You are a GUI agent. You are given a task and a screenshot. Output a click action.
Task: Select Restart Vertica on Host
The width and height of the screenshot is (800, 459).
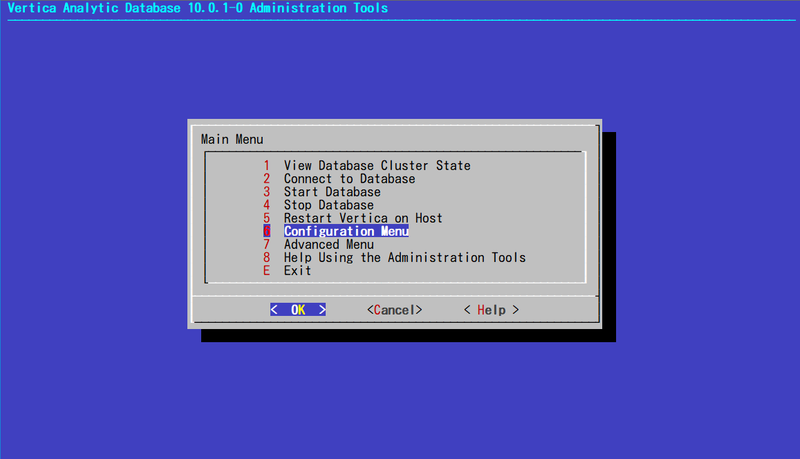[353, 218]
